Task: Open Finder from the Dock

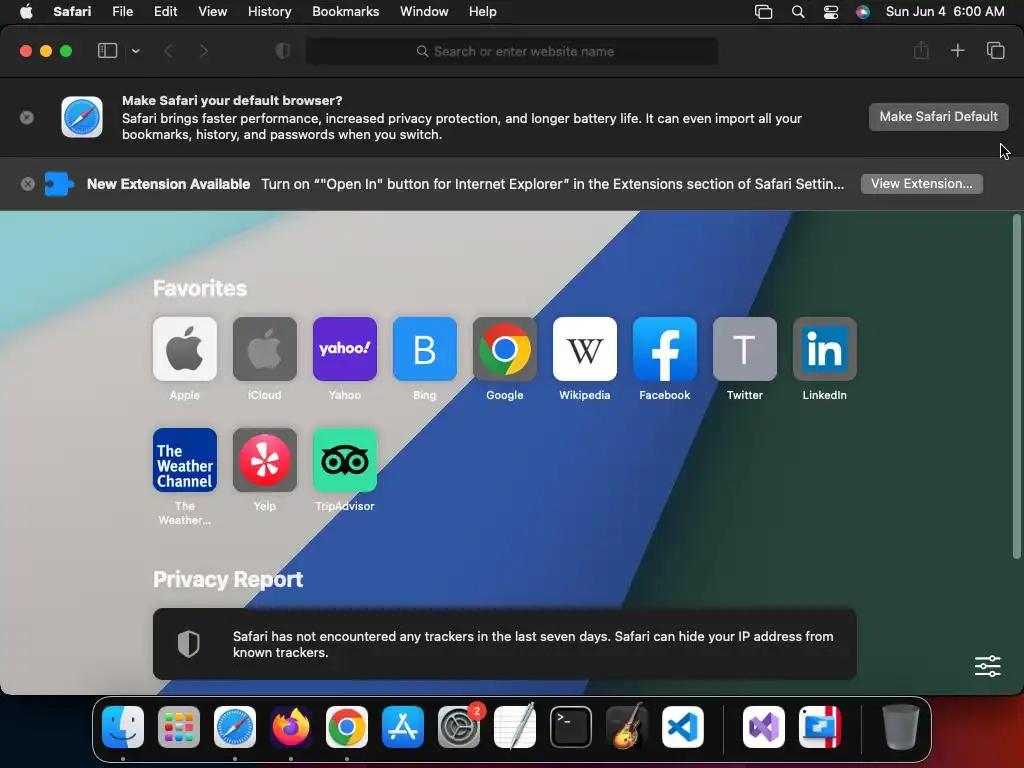Action: pyautogui.click(x=123, y=727)
